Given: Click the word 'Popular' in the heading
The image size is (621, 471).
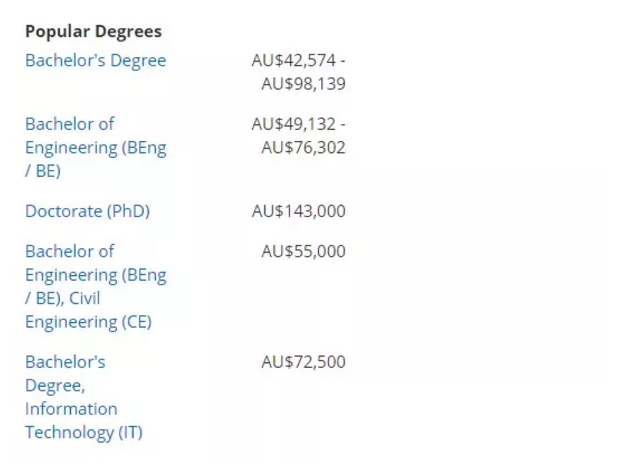Looking at the screenshot, I should (x=54, y=31).
